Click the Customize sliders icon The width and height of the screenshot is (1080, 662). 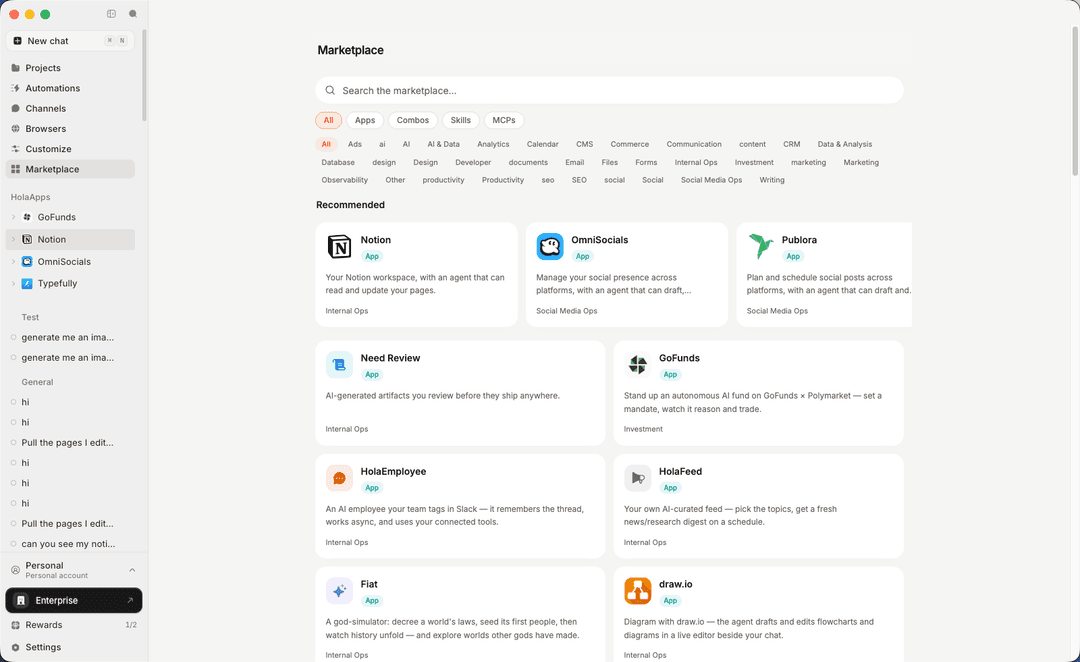click(x=16, y=149)
